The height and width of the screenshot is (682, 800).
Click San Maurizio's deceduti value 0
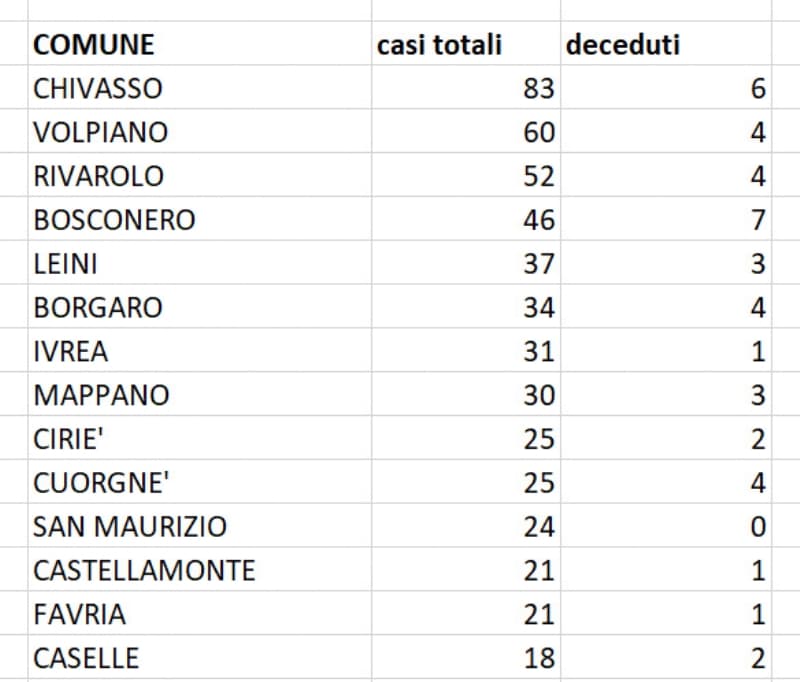click(x=757, y=526)
